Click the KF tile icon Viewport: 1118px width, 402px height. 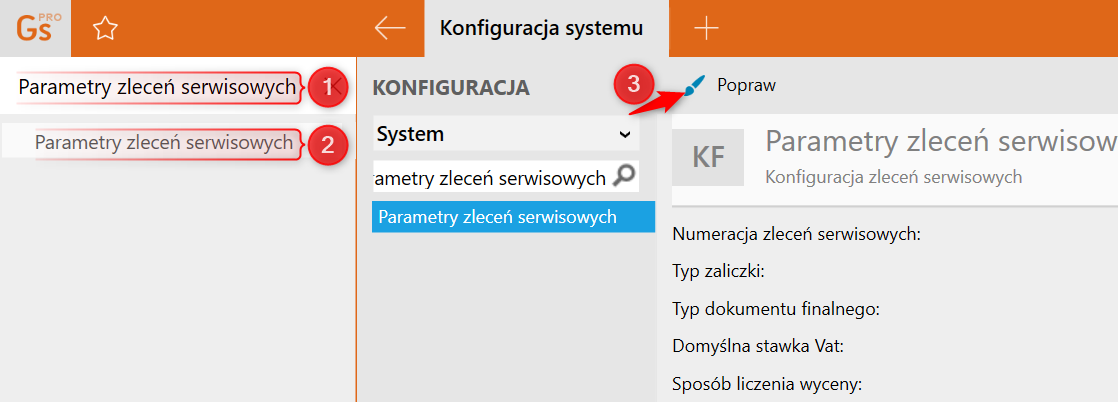pos(709,157)
